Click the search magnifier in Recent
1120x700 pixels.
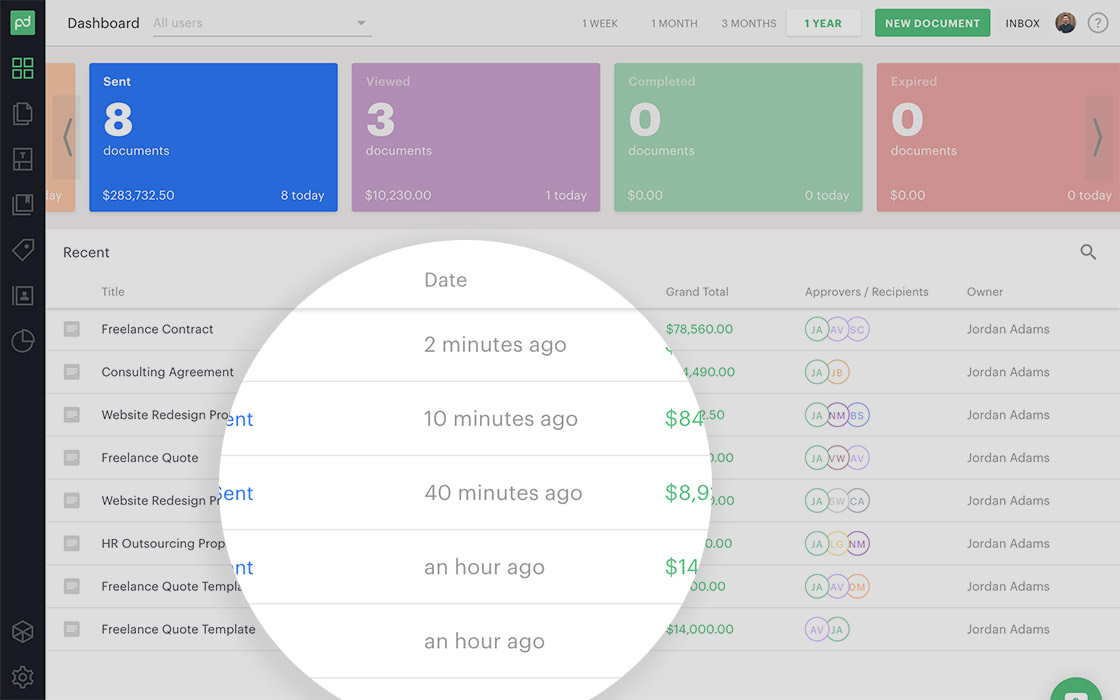click(1088, 252)
